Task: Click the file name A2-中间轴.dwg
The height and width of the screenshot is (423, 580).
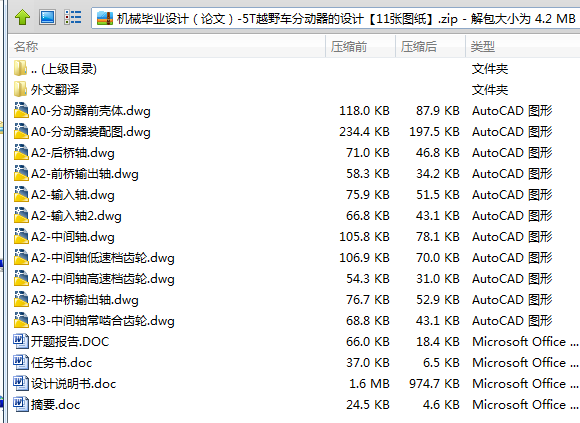Action: pyautogui.click(x=73, y=237)
